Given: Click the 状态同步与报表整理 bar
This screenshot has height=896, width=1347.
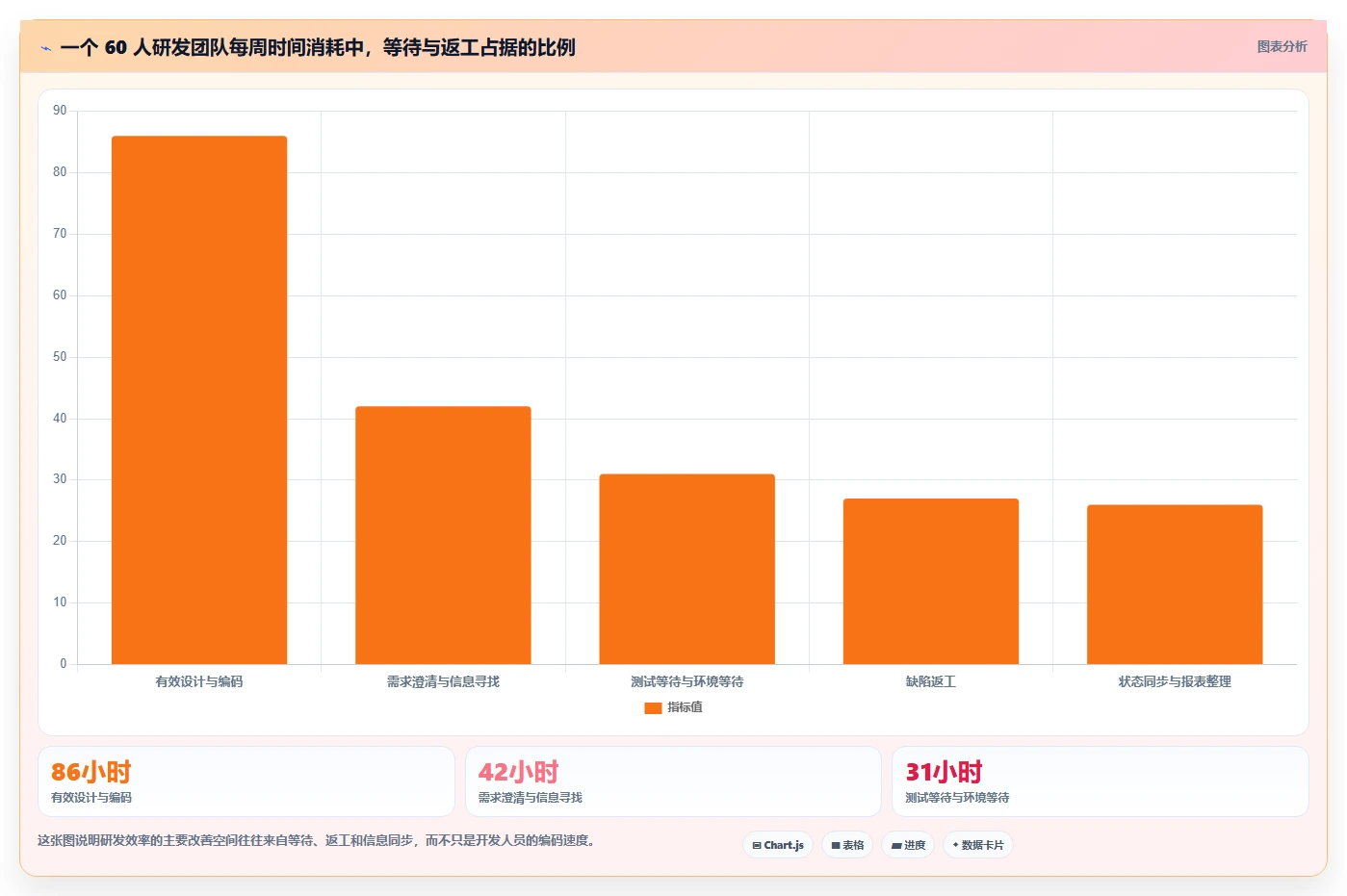Looking at the screenshot, I should tap(1175, 584).
